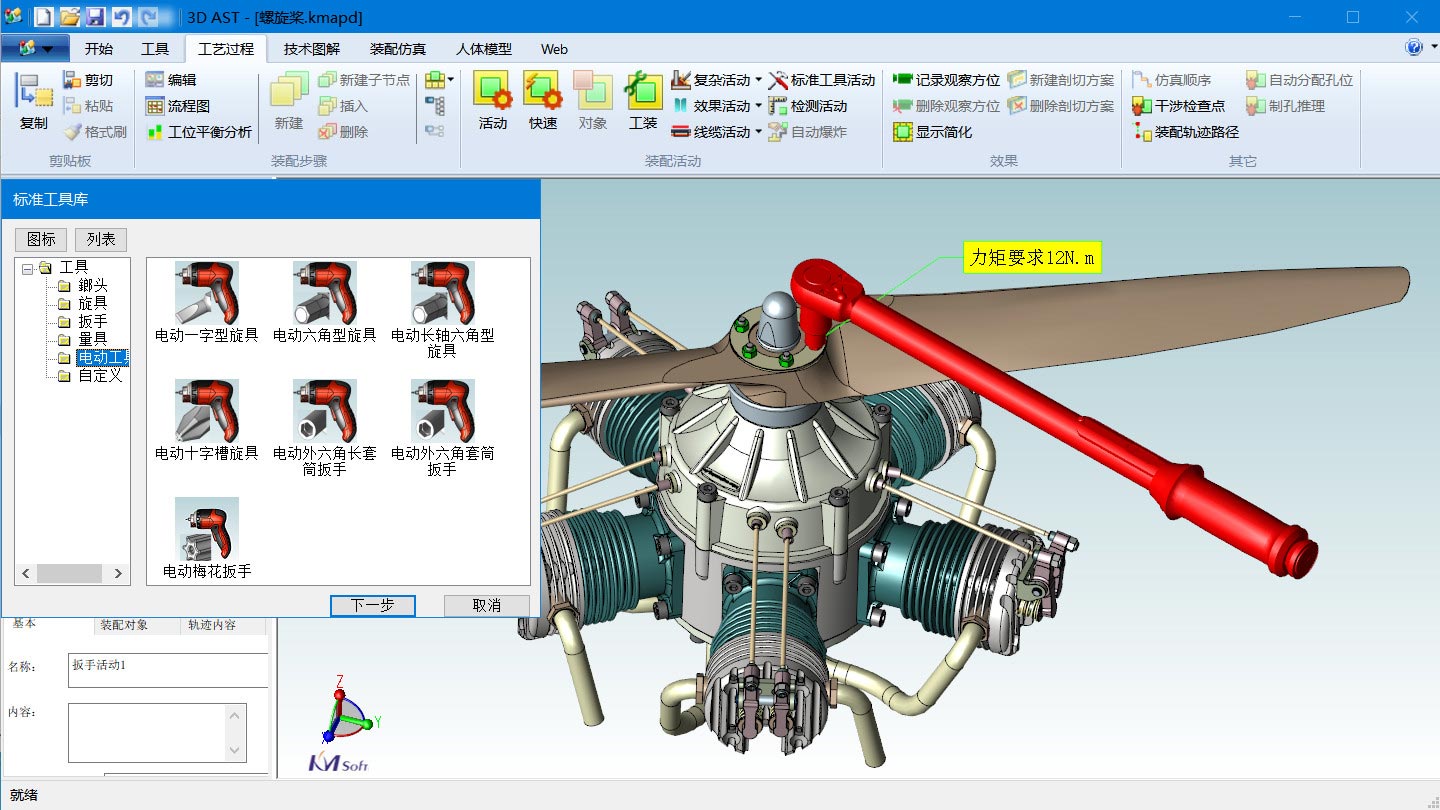Expand the 效果活动 dropdown
1440x810 pixels.
(x=760, y=105)
